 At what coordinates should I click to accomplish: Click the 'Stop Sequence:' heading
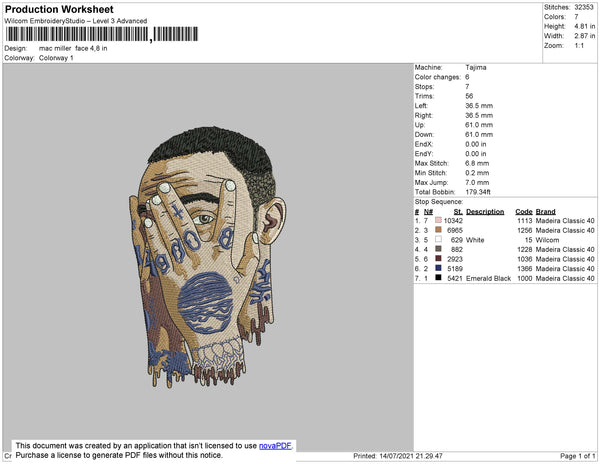[x=439, y=202]
